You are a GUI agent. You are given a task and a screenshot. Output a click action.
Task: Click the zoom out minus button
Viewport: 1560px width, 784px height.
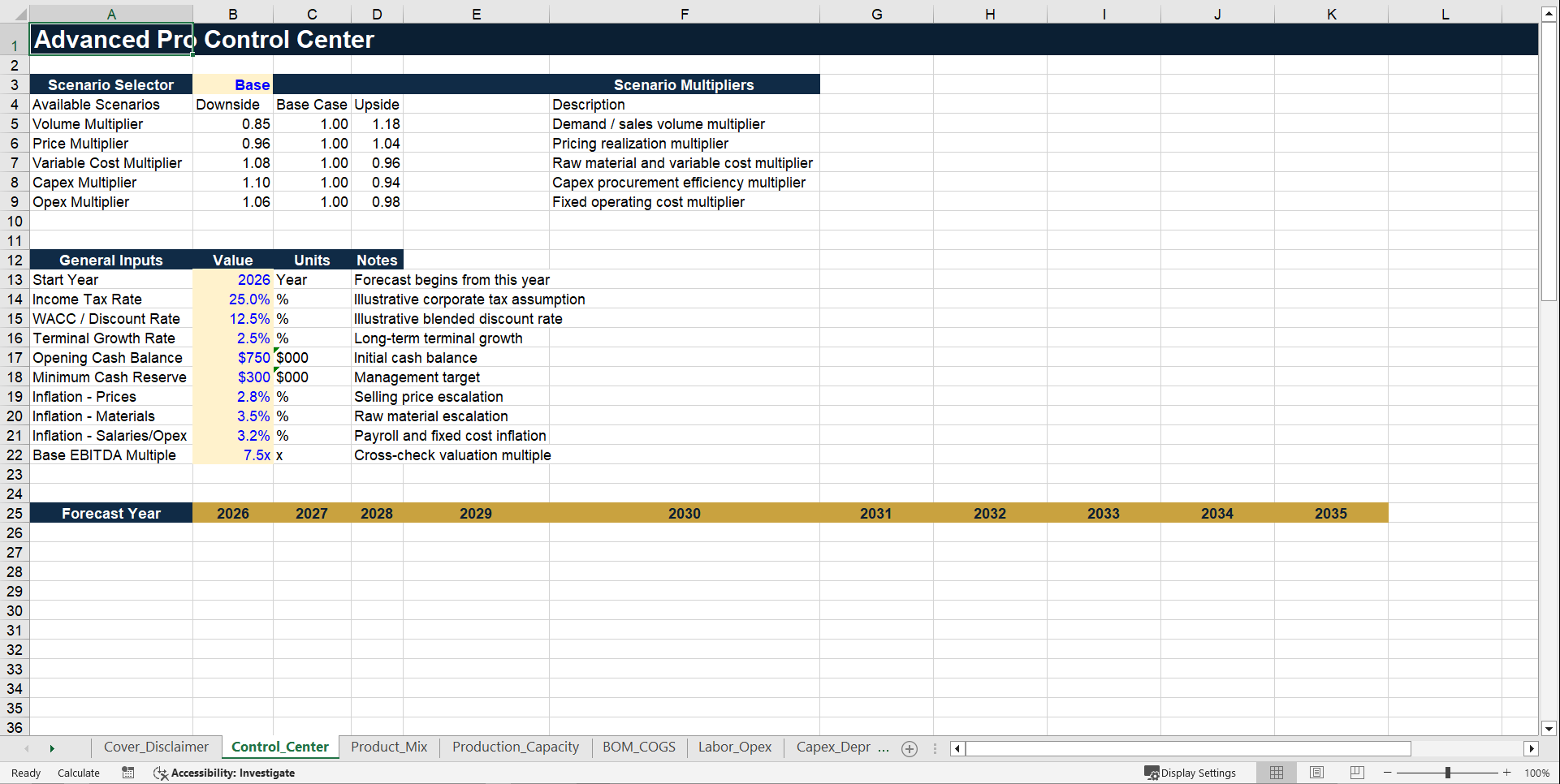[x=1388, y=773]
